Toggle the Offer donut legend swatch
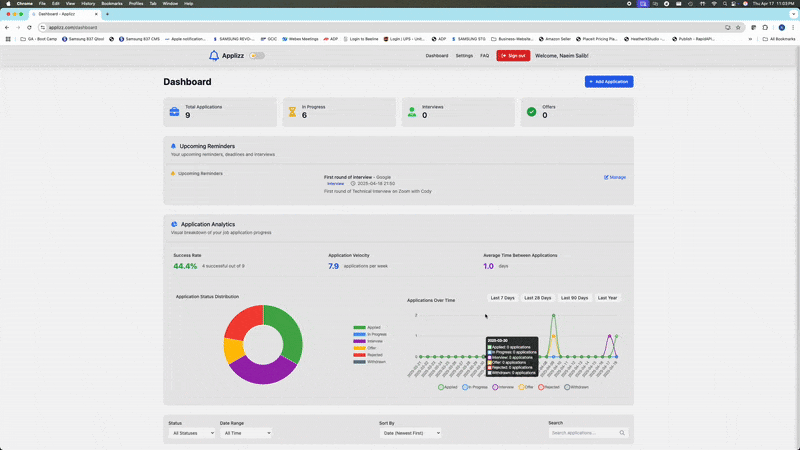Screen dimensions: 800x450 (x=359, y=348)
